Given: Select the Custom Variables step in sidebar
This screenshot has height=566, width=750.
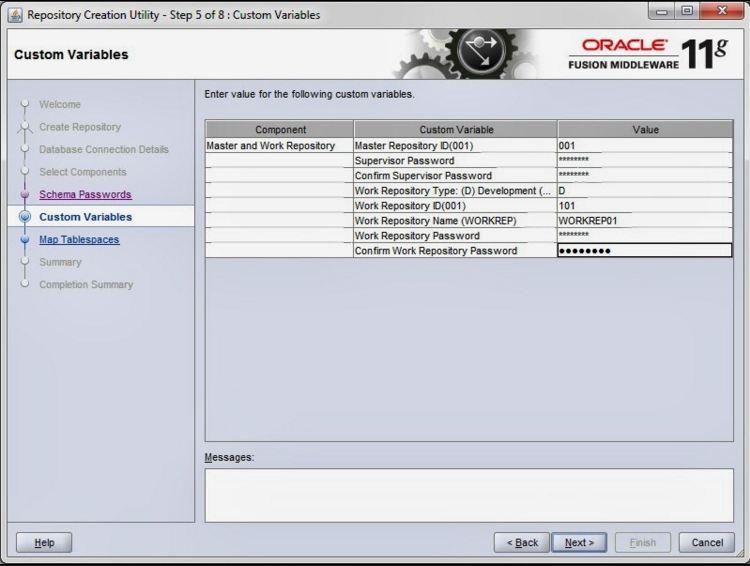Looking at the screenshot, I should (85, 217).
